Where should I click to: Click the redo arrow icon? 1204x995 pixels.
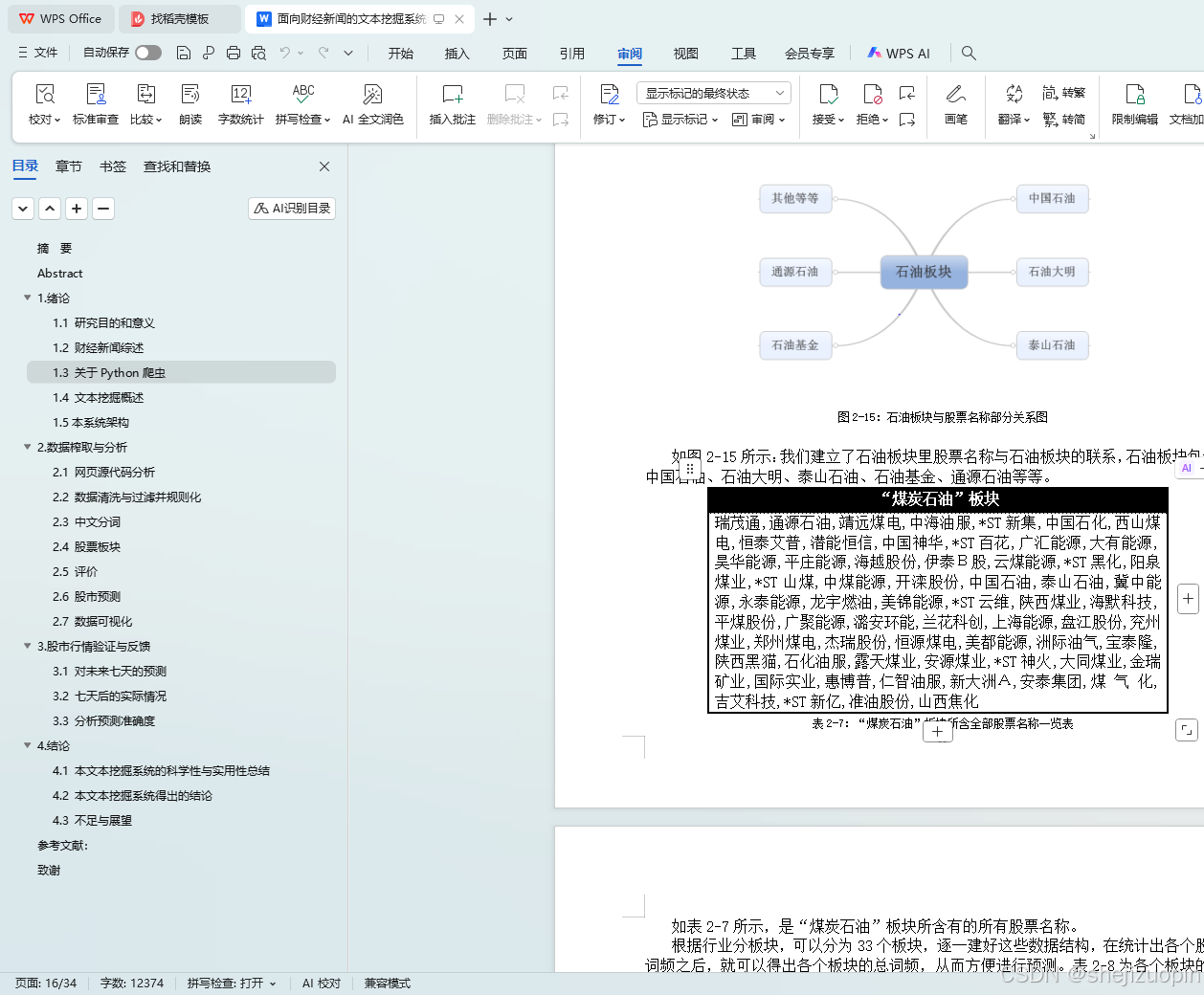point(323,53)
